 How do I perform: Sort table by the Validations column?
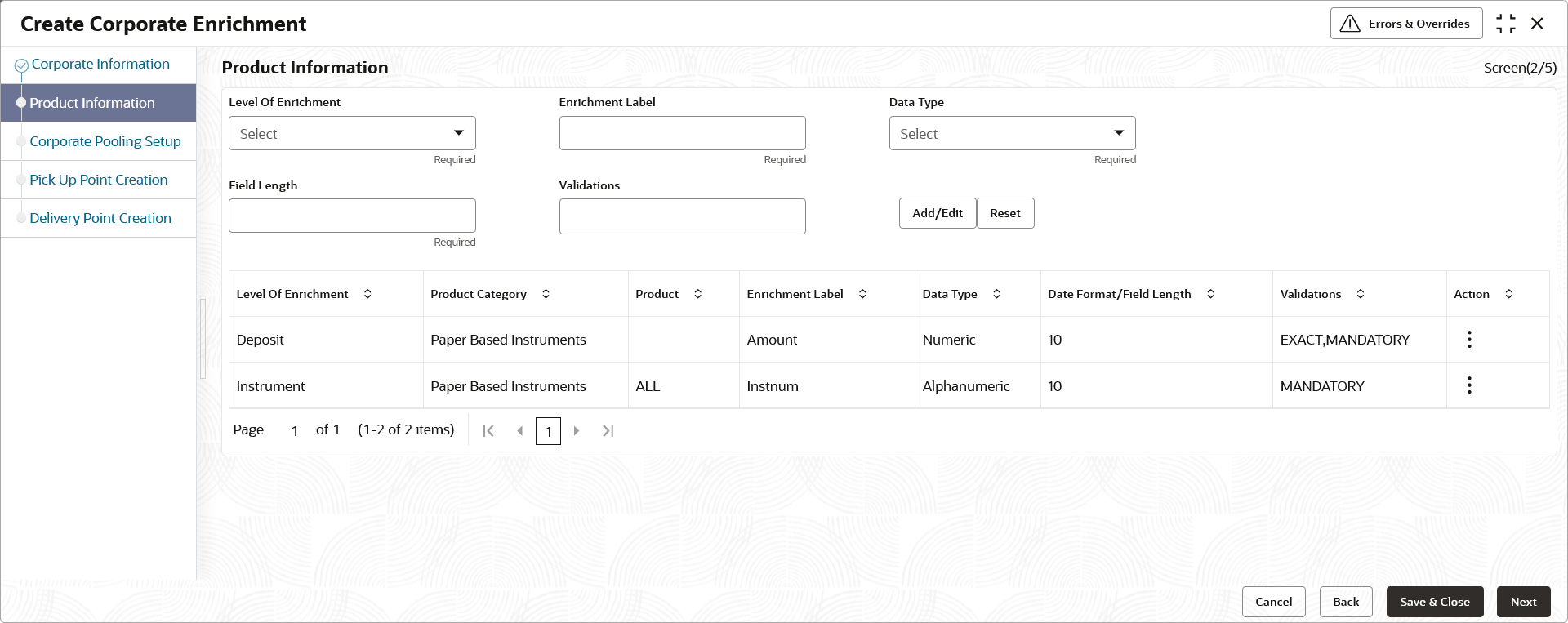click(1361, 294)
